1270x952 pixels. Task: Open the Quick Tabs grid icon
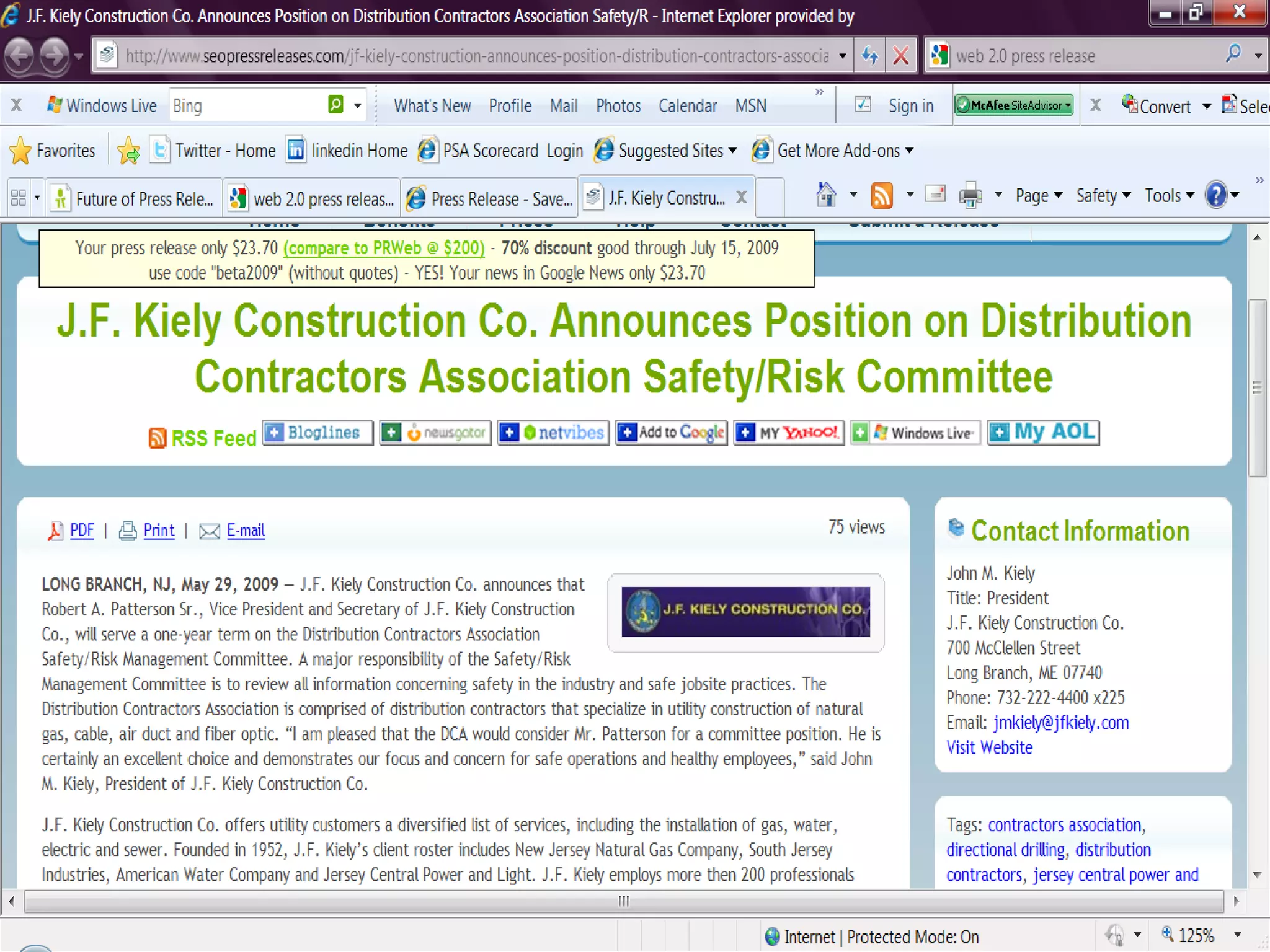(19, 198)
